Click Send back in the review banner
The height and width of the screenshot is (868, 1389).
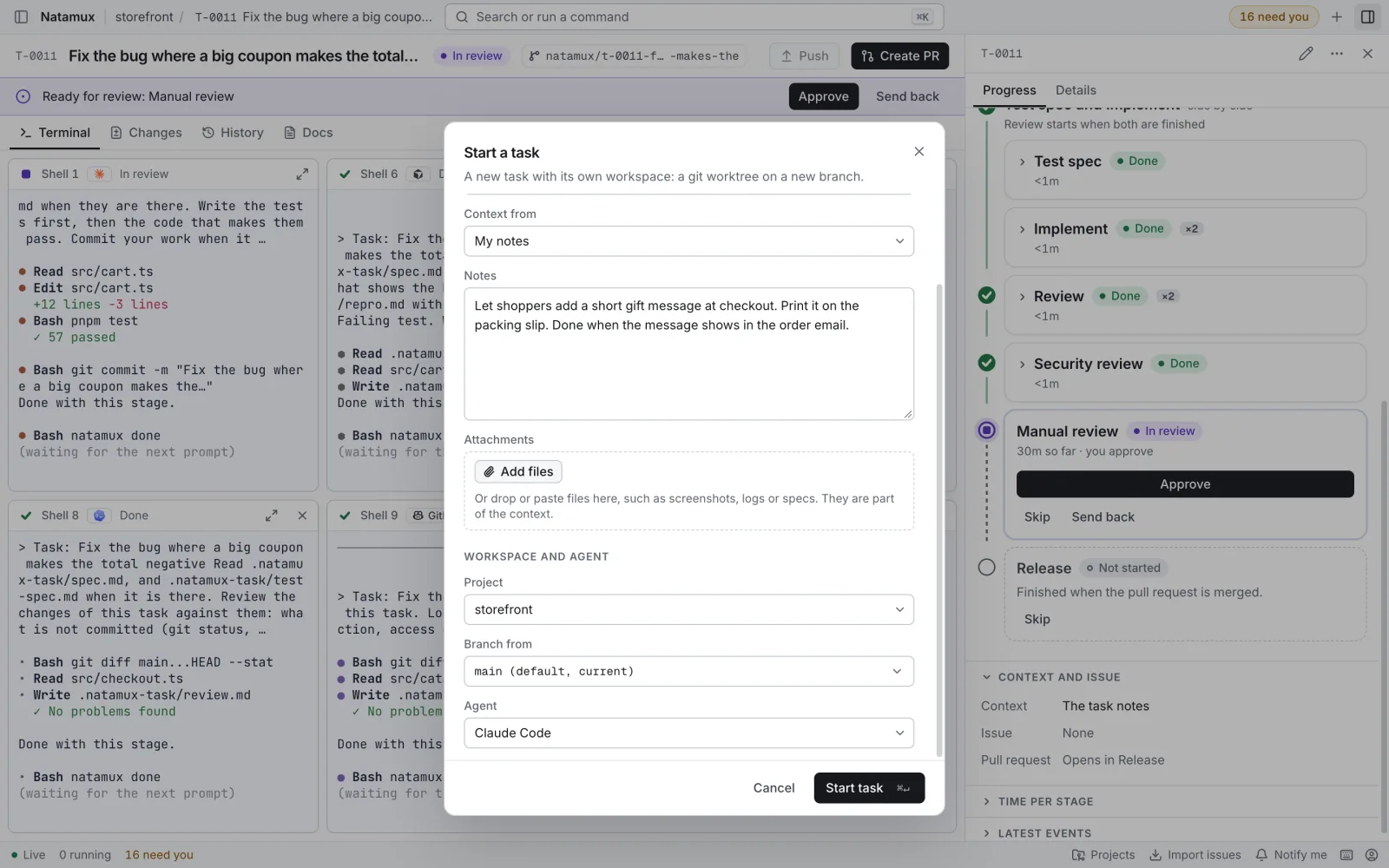[907, 96]
